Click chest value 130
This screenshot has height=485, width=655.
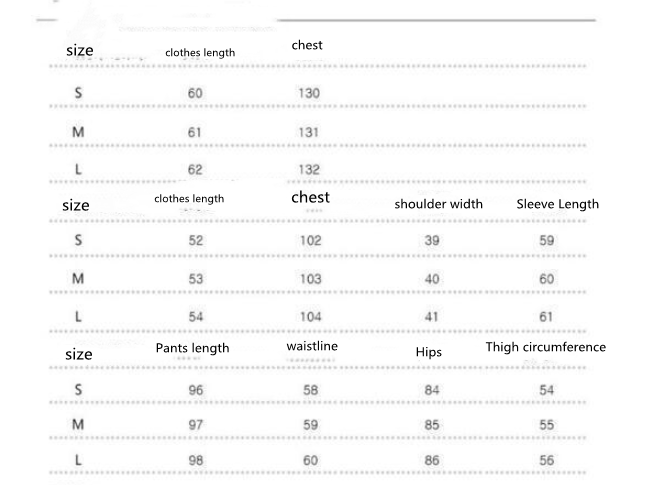pos(309,93)
